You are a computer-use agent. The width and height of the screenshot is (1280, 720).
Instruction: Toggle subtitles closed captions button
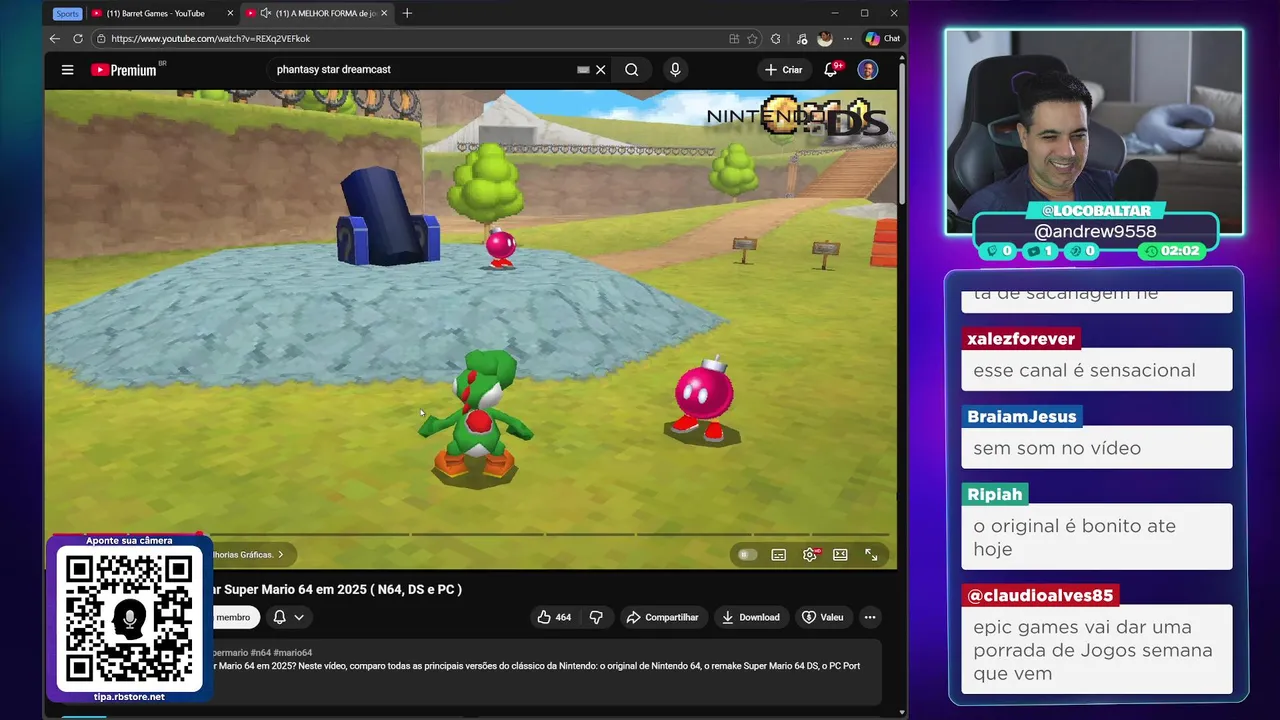click(x=779, y=555)
